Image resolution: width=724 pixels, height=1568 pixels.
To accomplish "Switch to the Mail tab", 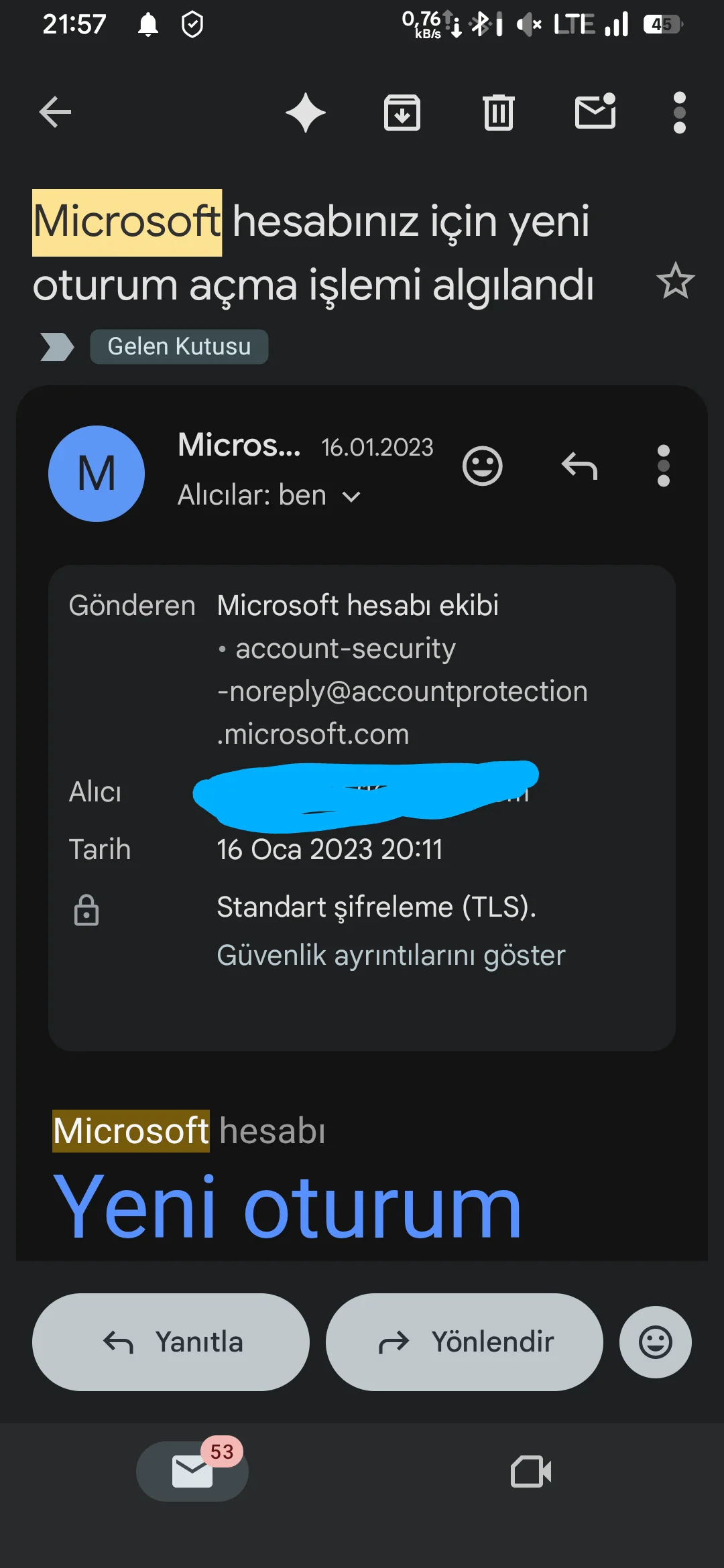I will click(192, 1472).
